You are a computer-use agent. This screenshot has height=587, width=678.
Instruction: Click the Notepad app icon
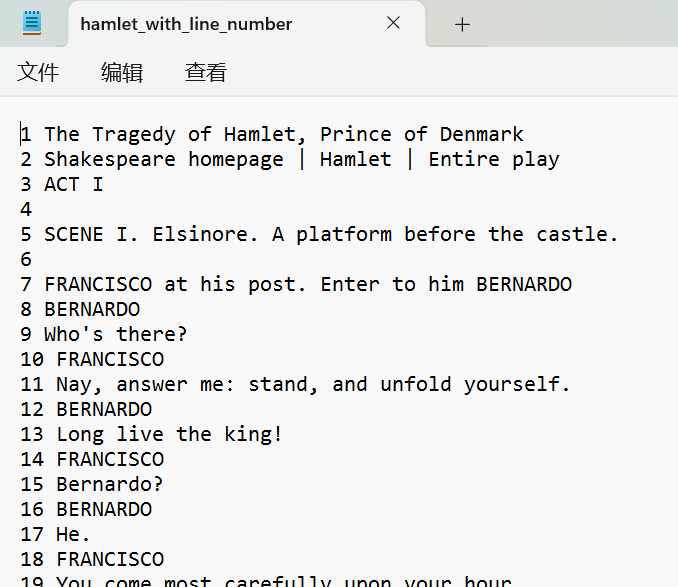coord(32,23)
